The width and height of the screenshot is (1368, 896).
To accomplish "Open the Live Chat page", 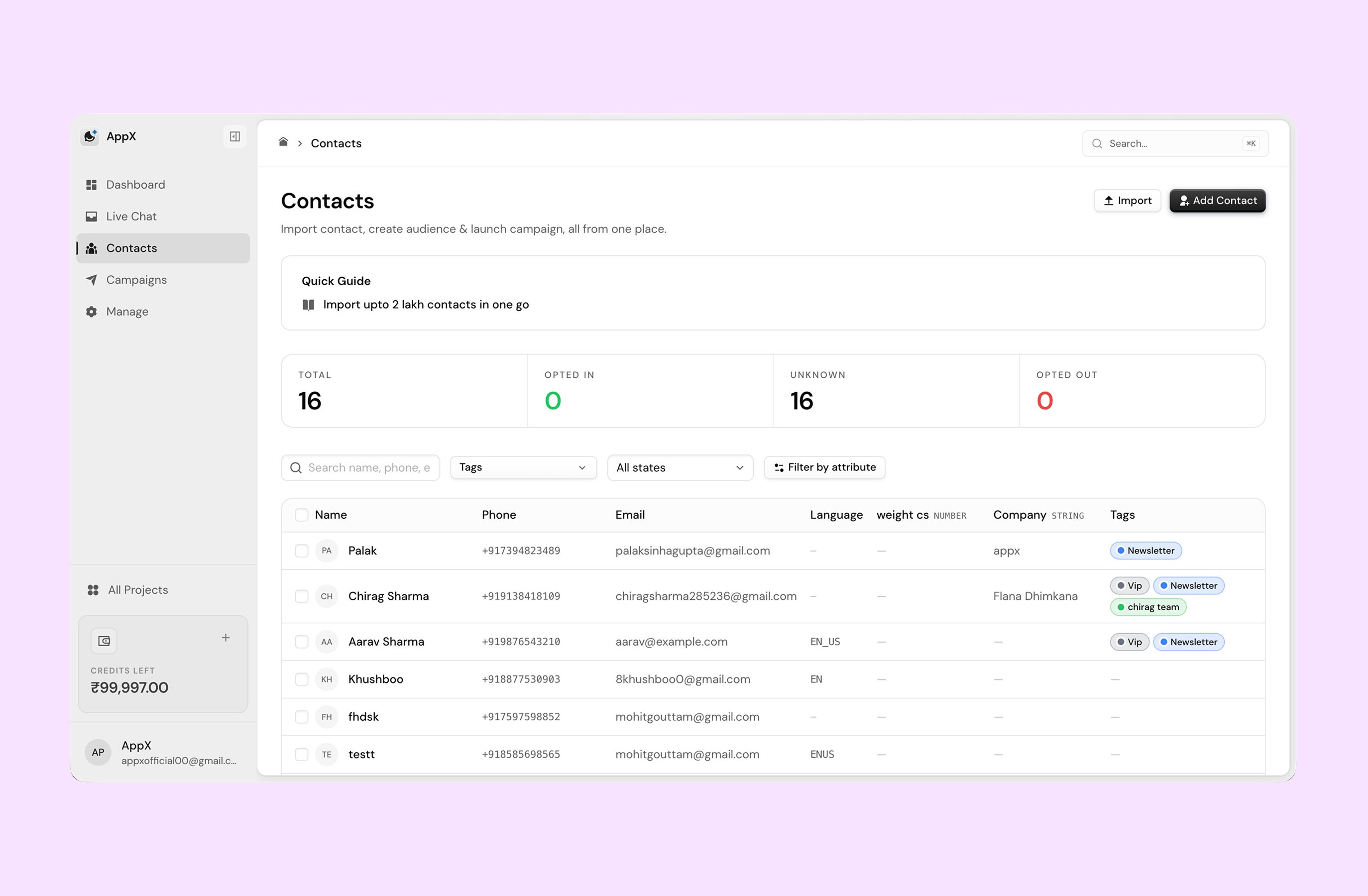I will [163, 216].
